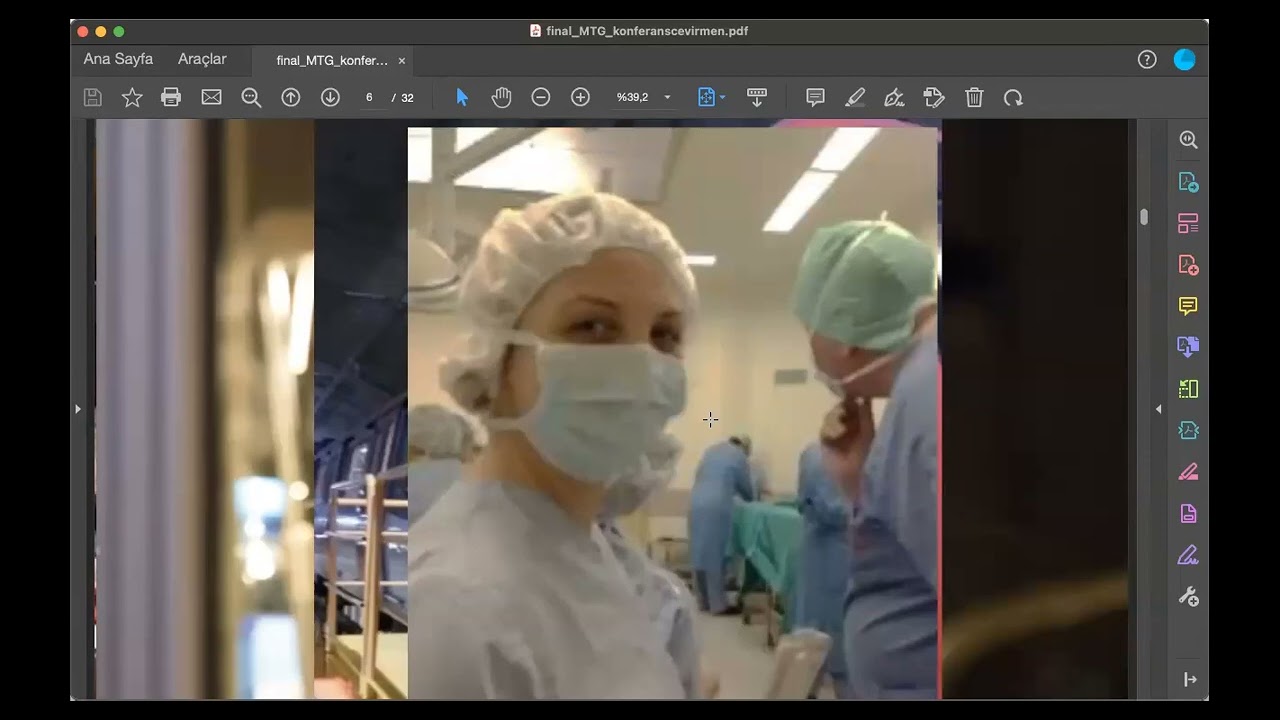Image resolution: width=1280 pixels, height=720 pixels.
Task: Open the Ana Sayfa tab
Action: click(118, 59)
